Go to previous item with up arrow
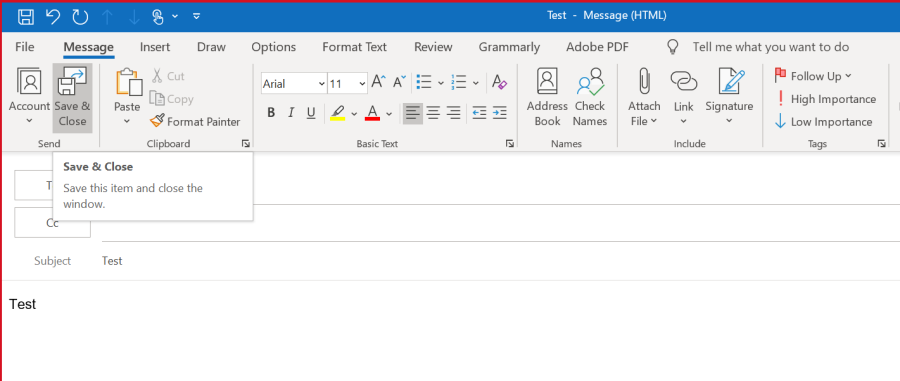The image size is (900, 381). click(107, 17)
